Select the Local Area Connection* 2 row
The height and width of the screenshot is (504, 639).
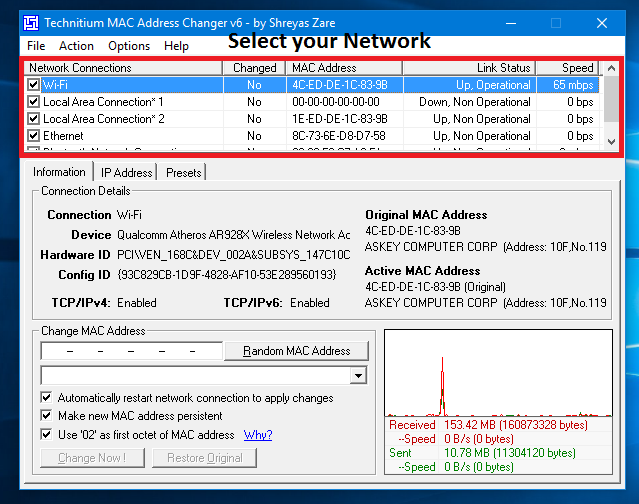click(x=312, y=119)
